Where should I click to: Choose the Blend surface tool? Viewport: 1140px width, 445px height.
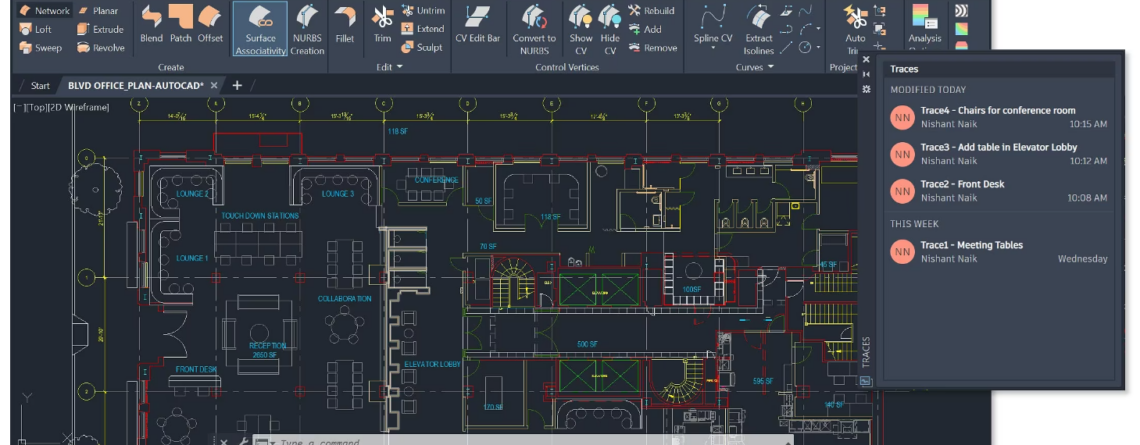151,24
